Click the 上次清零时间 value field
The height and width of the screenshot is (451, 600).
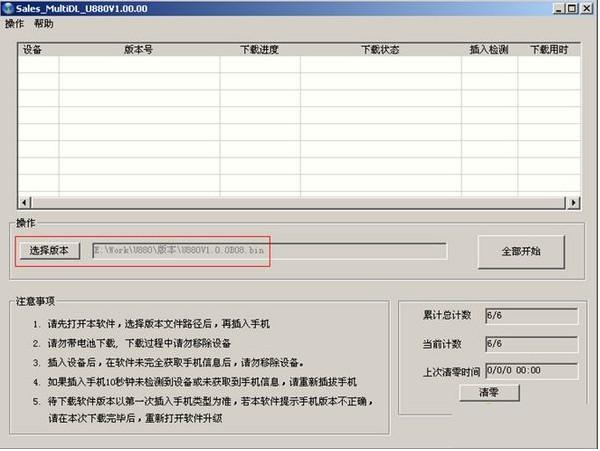pos(532,371)
